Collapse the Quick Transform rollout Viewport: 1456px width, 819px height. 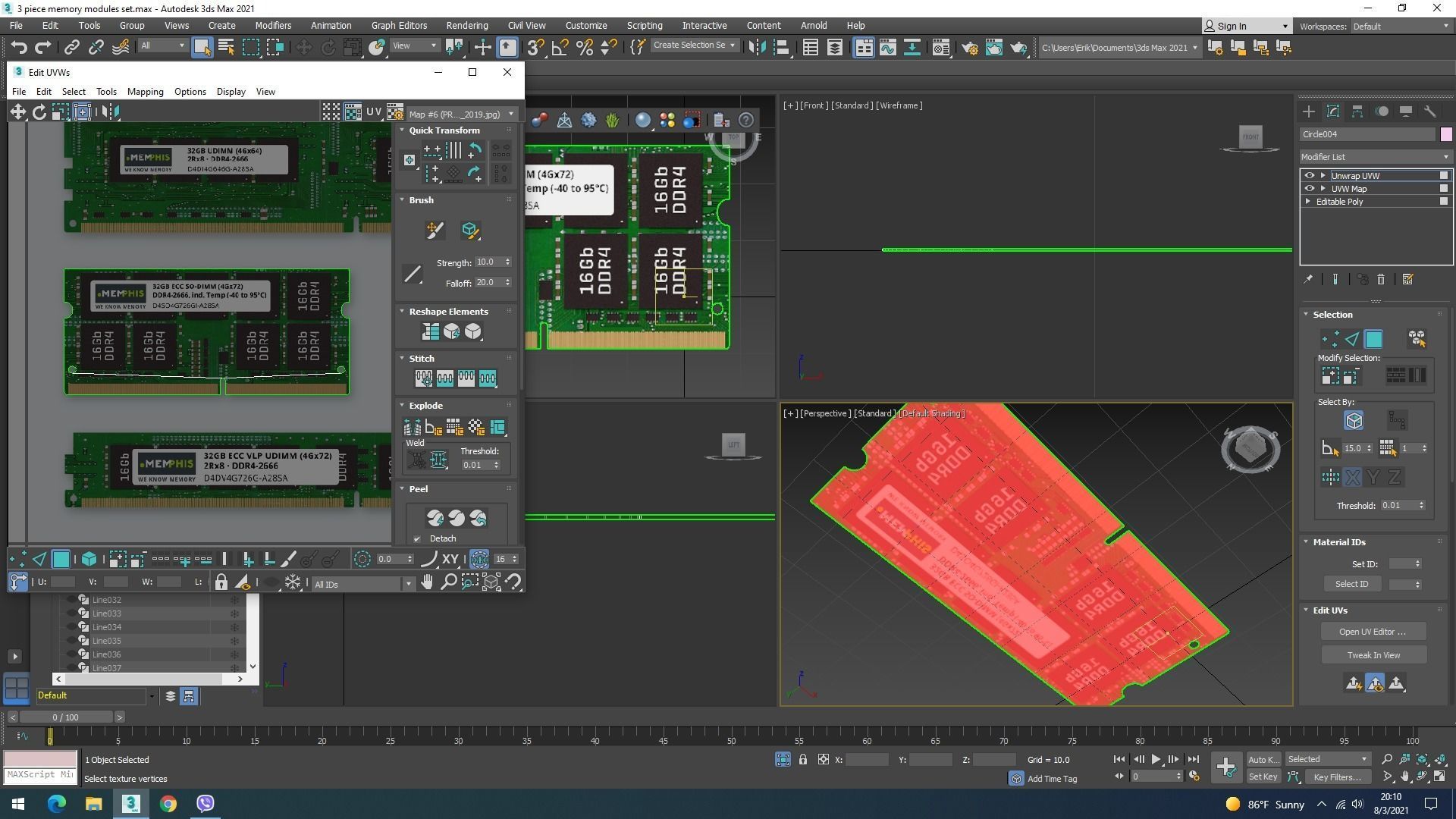click(402, 130)
